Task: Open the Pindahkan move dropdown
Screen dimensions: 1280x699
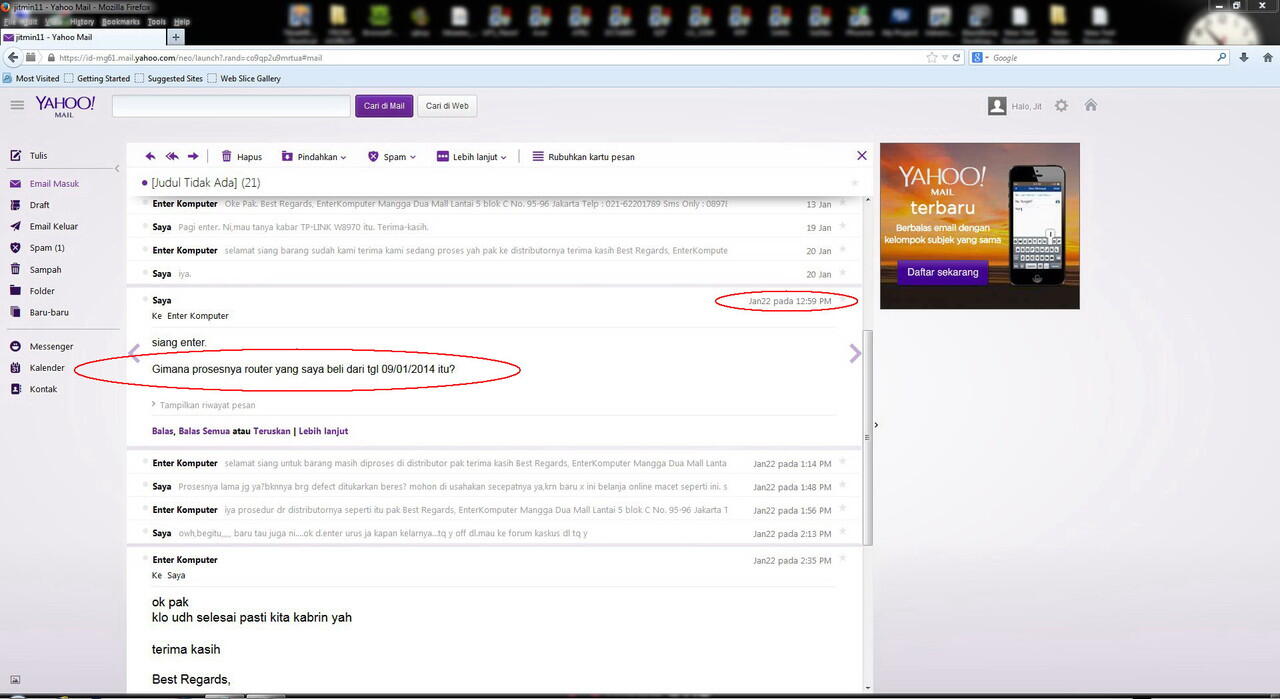Action: [314, 156]
